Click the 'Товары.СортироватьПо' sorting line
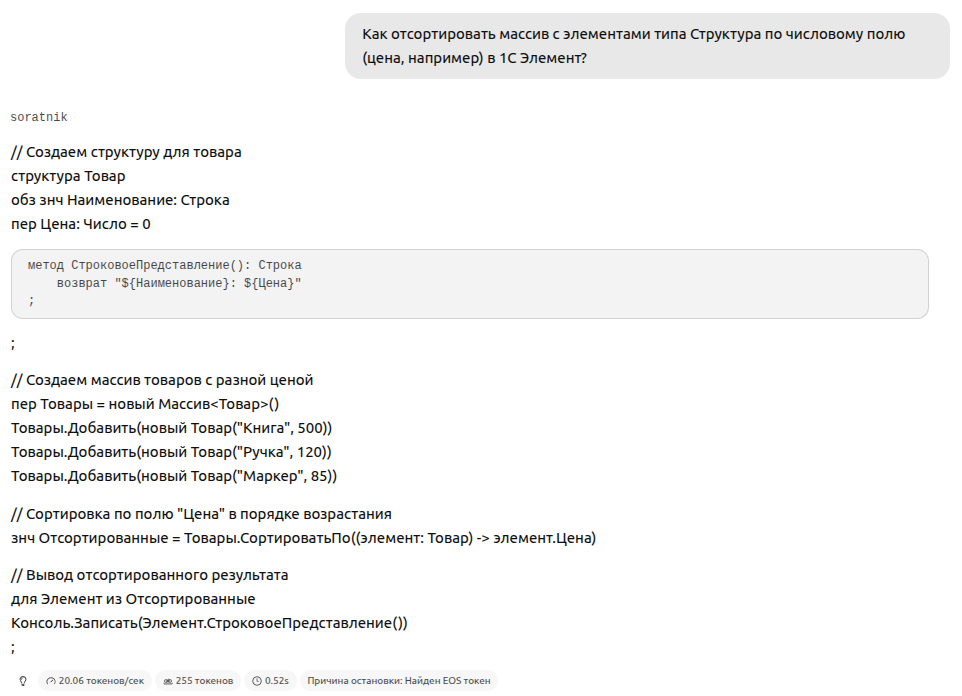This screenshot has width=962, height=696. pos(303,538)
